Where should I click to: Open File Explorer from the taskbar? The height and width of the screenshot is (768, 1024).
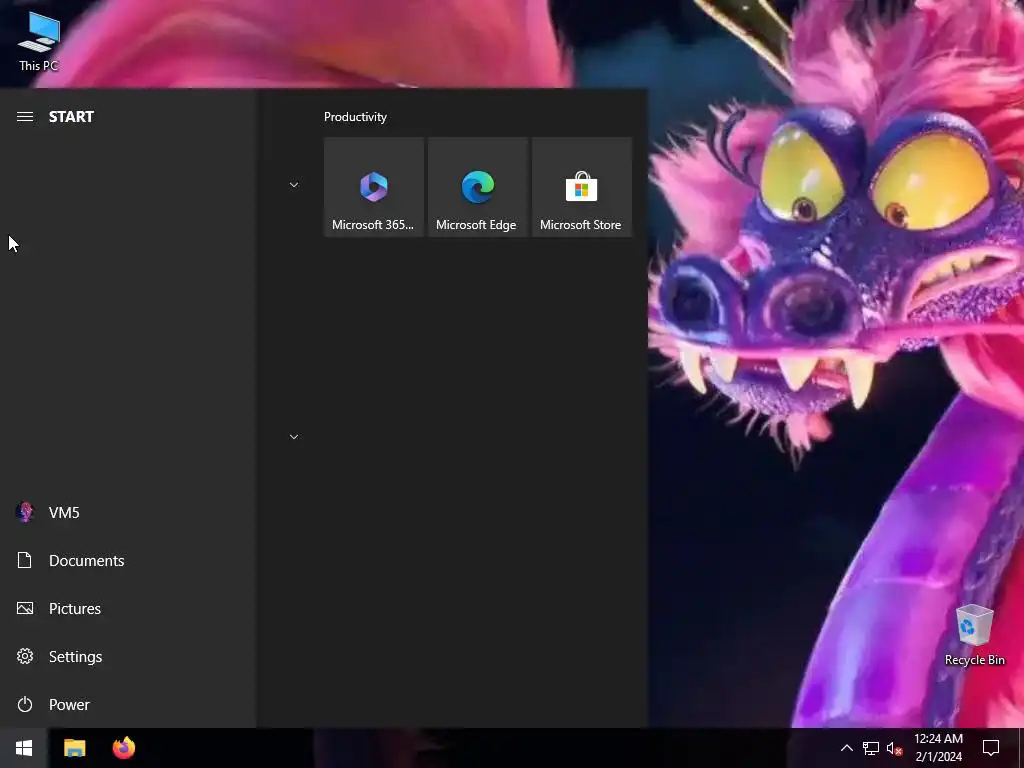tap(74, 748)
